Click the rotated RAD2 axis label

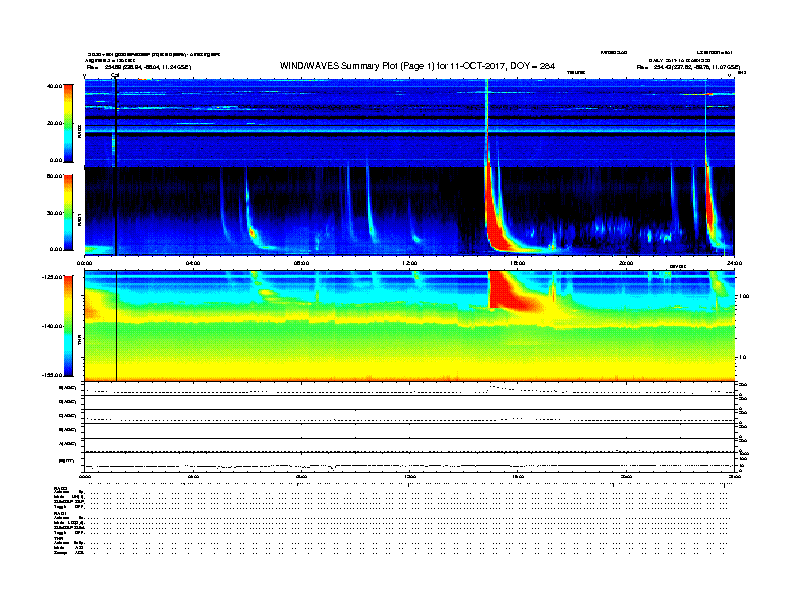[80, 132]
